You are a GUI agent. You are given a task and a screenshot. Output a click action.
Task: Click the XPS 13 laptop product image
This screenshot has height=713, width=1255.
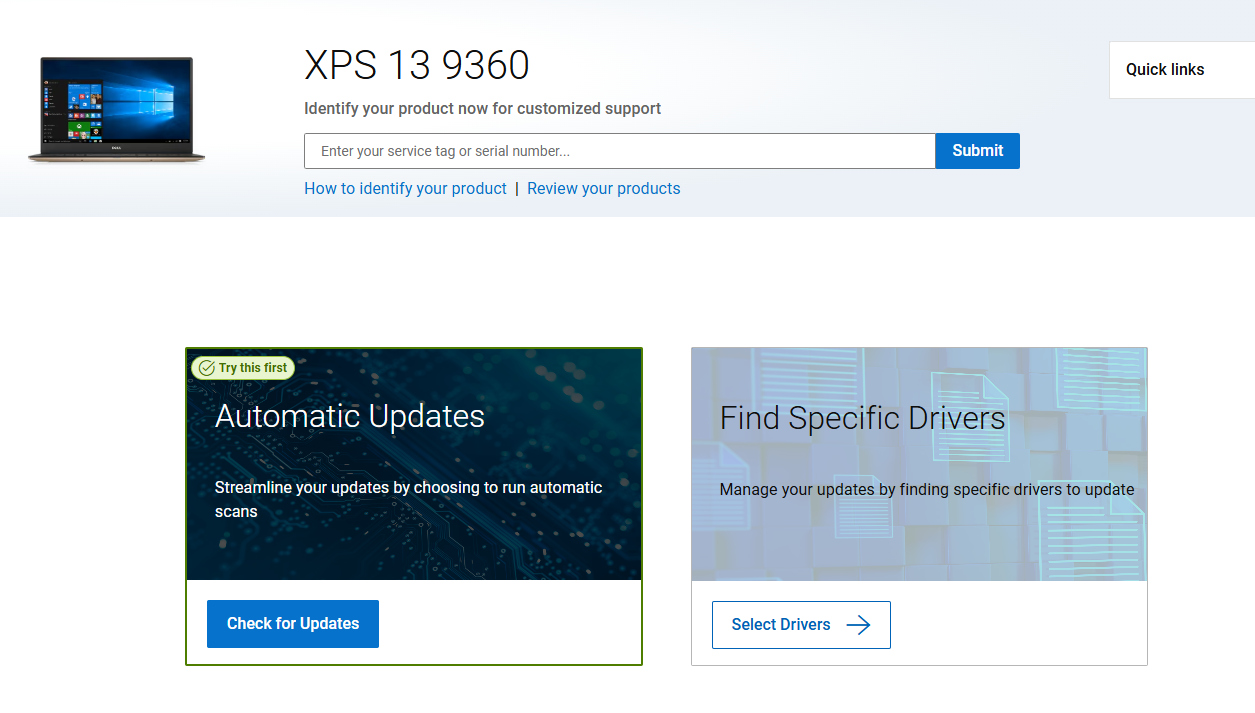click(x=116, y=110)
